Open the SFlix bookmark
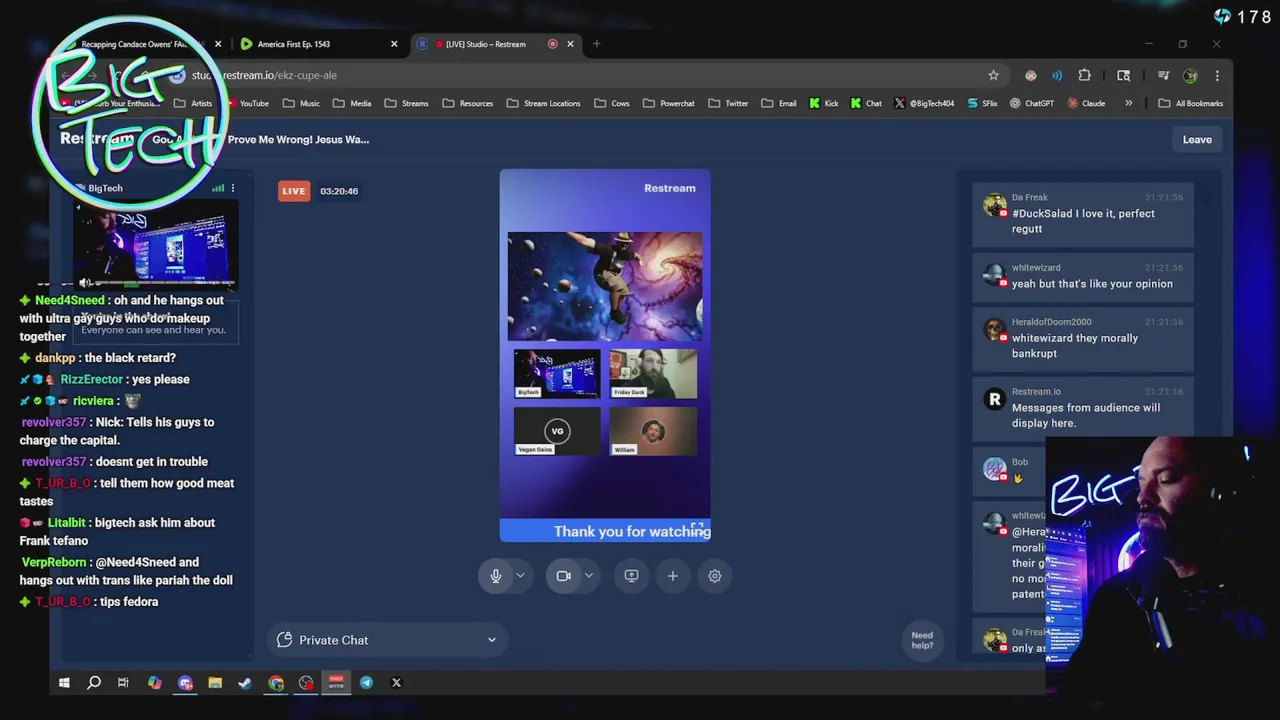The width and height of the screenshot is (1280, 720). click(x=982, y=103)
